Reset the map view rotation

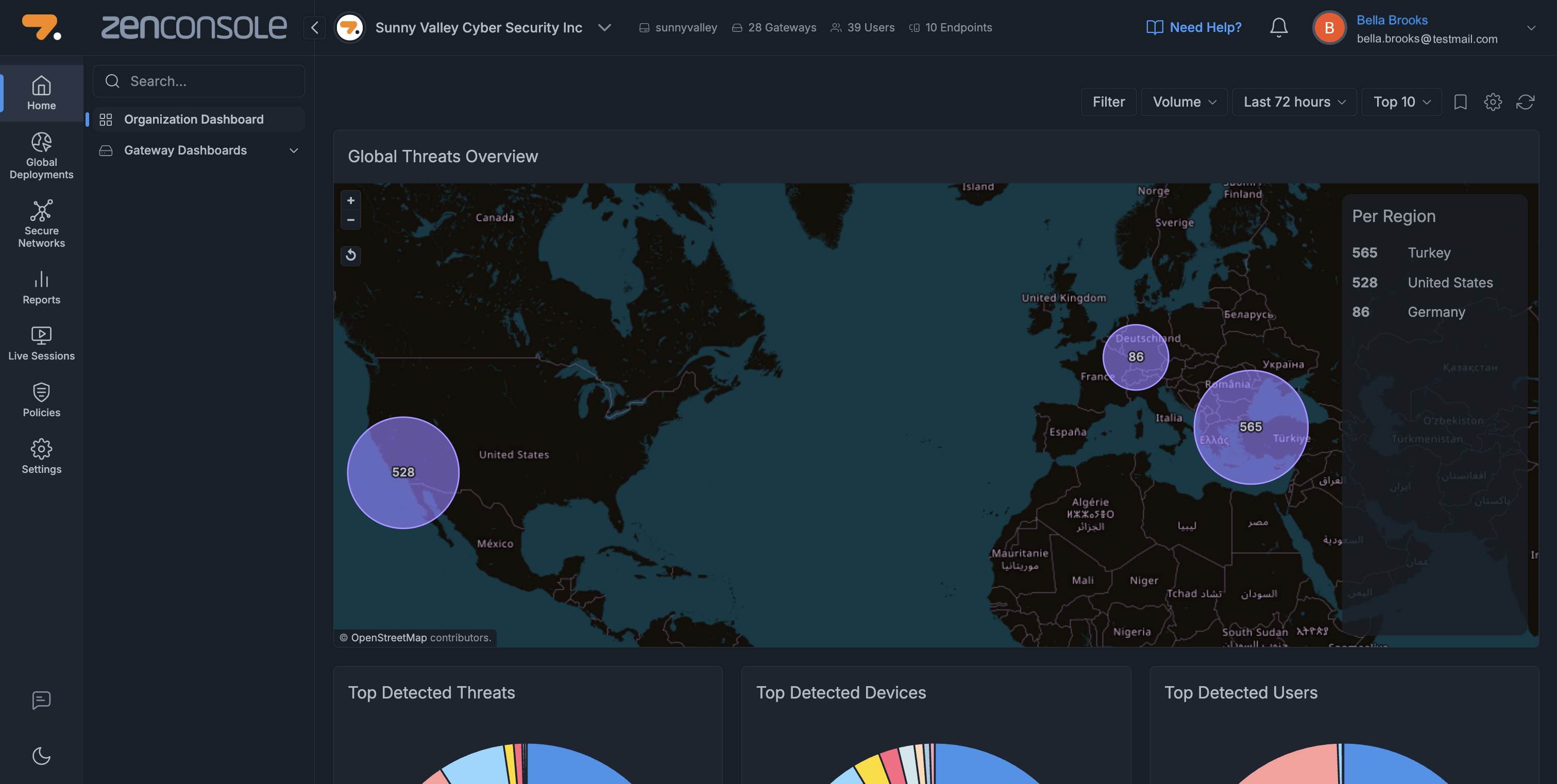coord(350,255)
